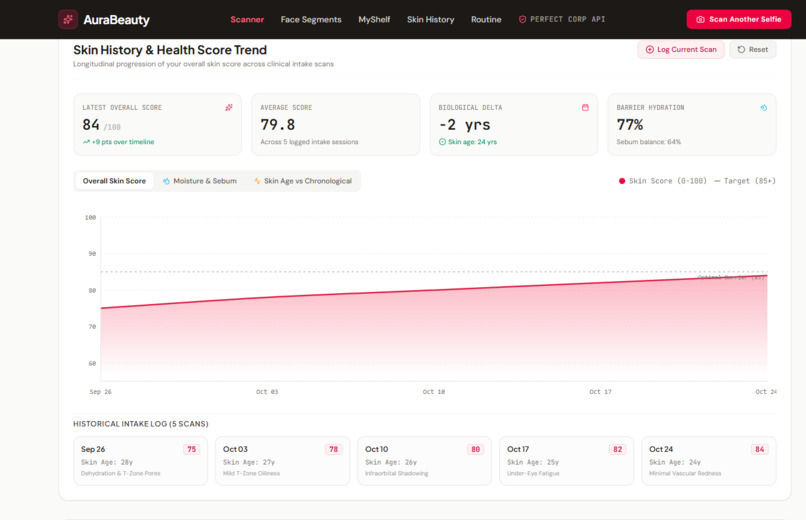
Task: Click score badge 80 on Oct 10
Action: point(475,449)
